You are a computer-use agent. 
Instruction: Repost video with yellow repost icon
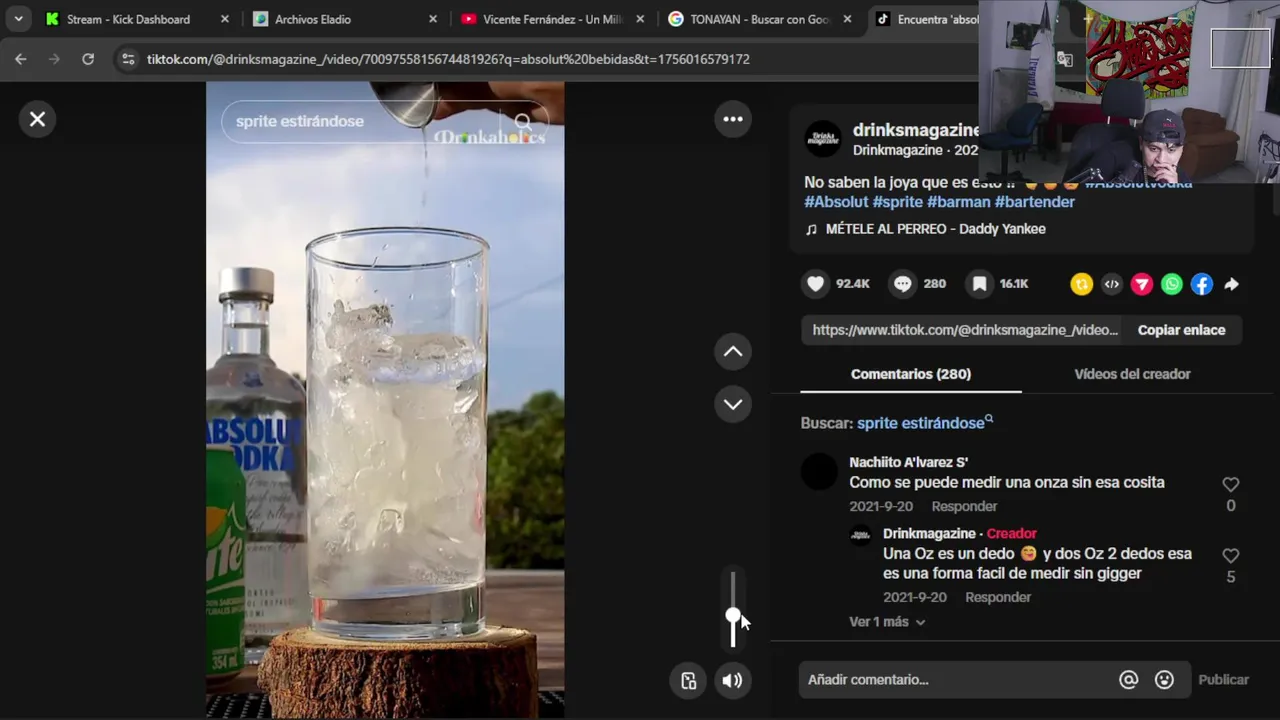(1081, 285)
